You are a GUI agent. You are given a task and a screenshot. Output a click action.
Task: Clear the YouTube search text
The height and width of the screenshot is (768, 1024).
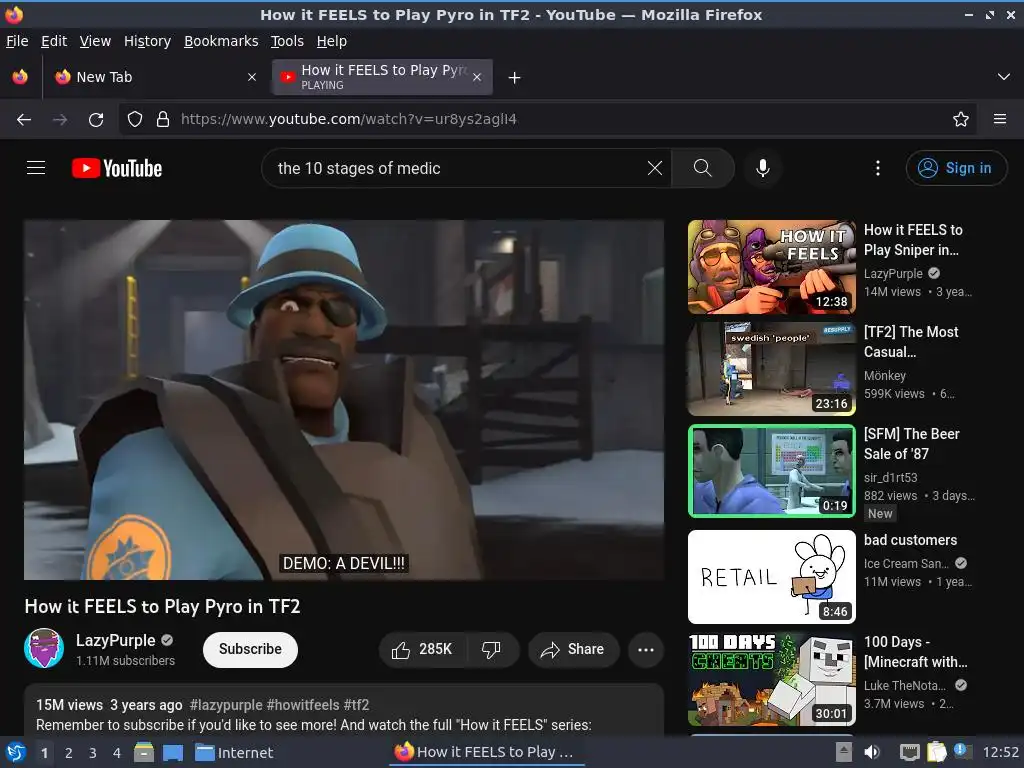654,168
